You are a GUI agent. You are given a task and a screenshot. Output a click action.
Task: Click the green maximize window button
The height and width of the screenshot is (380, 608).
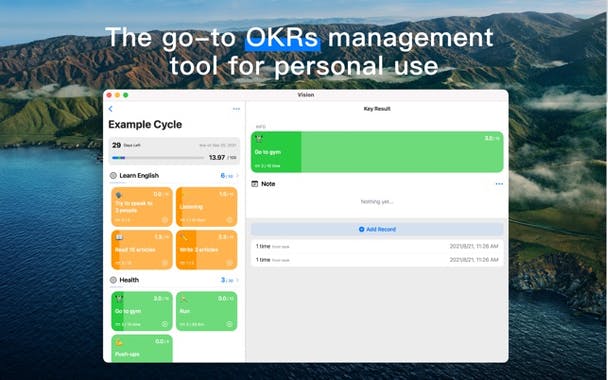pyautogui.click(x=126, y=95)
